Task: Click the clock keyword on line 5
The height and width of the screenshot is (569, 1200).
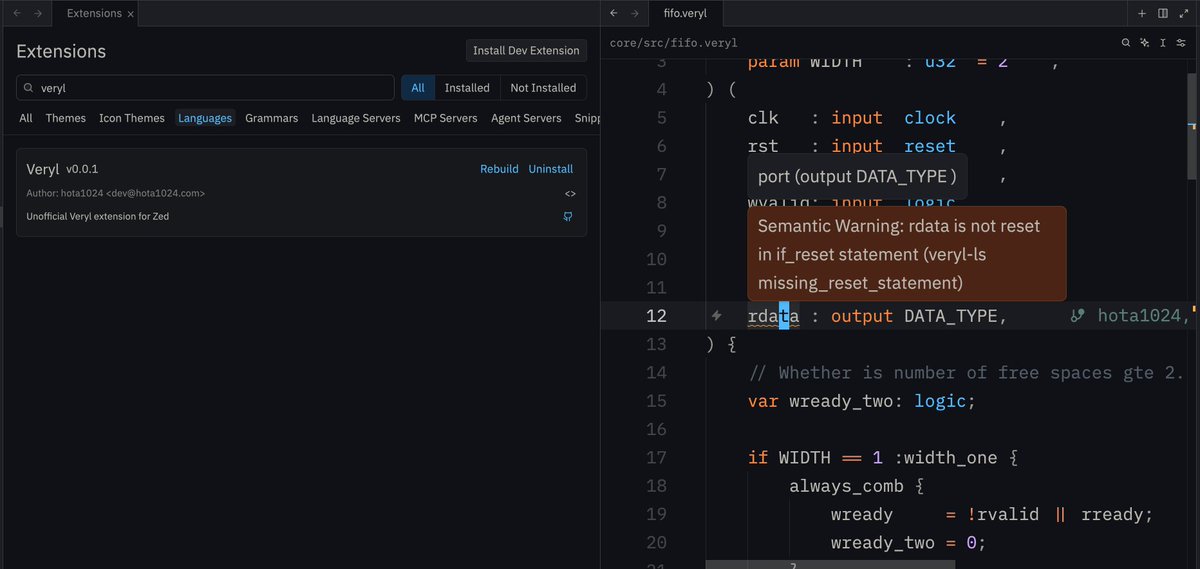Action: coord(930,118)
